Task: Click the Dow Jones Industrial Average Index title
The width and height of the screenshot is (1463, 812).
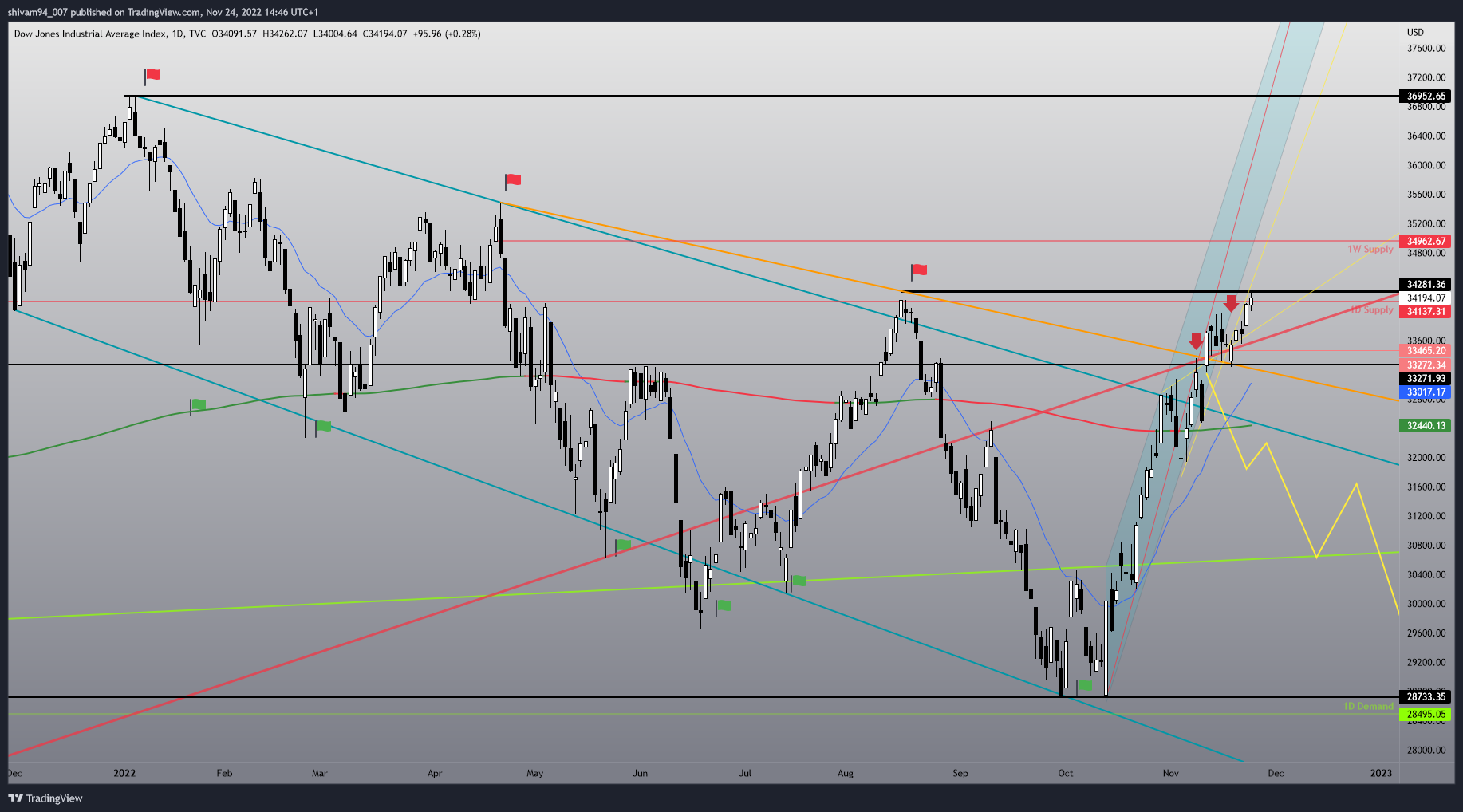Action: coord(91,34)
